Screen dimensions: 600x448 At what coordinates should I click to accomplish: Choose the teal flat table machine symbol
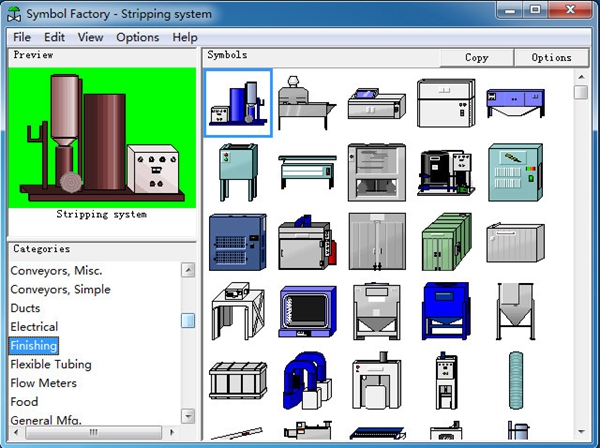(307, 172)
